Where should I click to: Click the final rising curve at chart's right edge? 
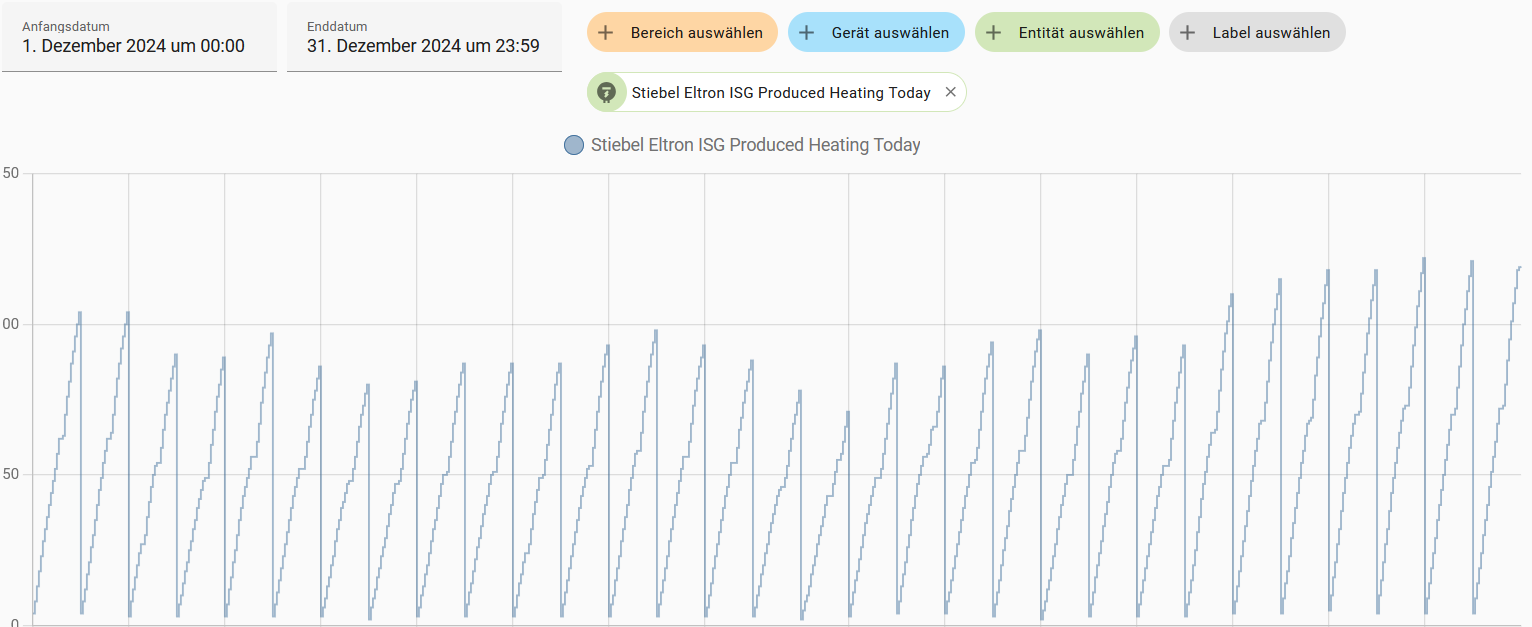coord(1512,320)
